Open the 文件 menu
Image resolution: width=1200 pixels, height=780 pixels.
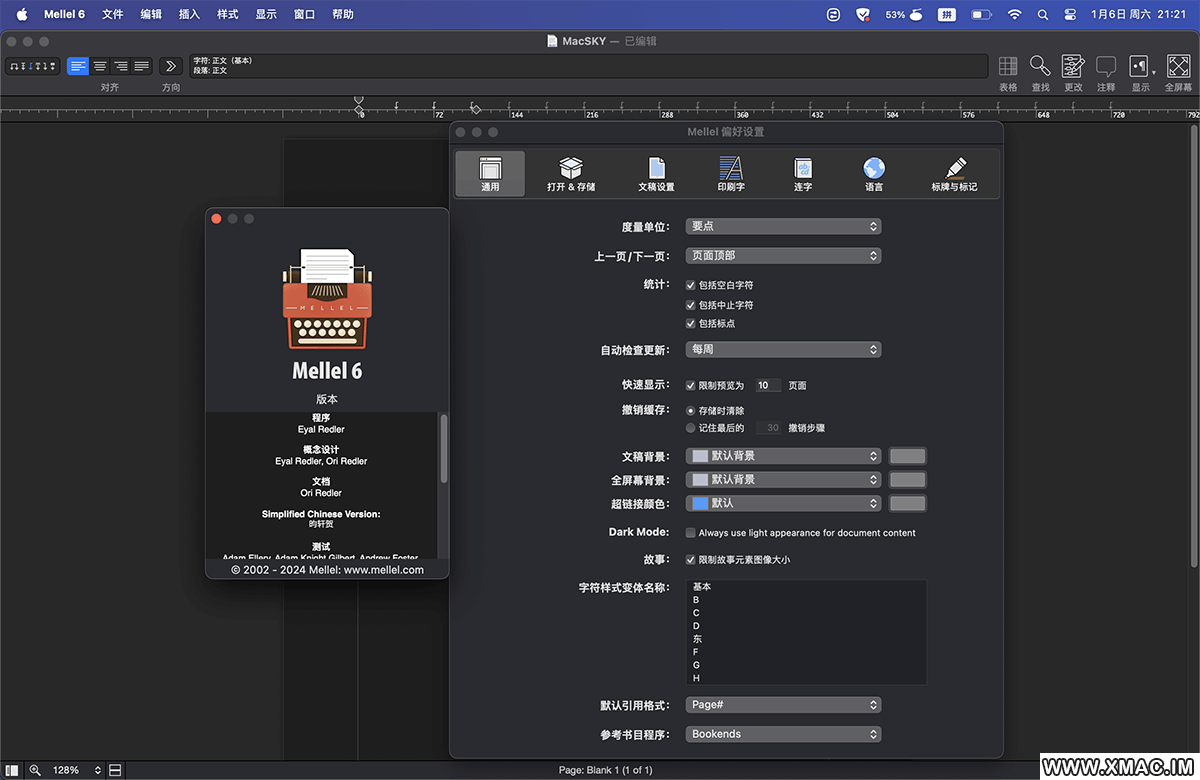coord(113,14)
